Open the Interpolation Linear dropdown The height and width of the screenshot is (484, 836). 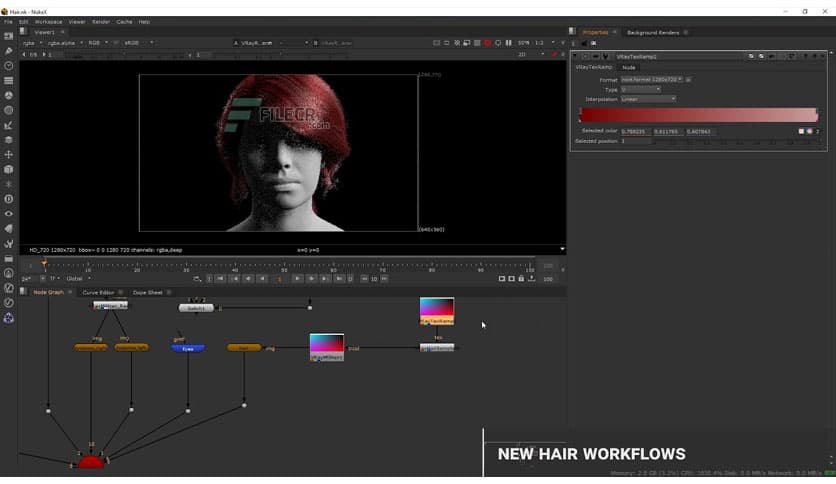click(648, 99)
